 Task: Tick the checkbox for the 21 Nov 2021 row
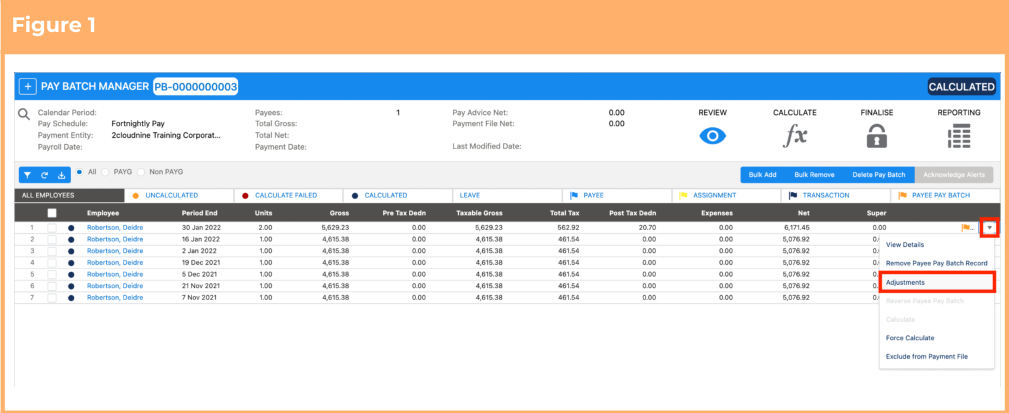pos(52,286)
